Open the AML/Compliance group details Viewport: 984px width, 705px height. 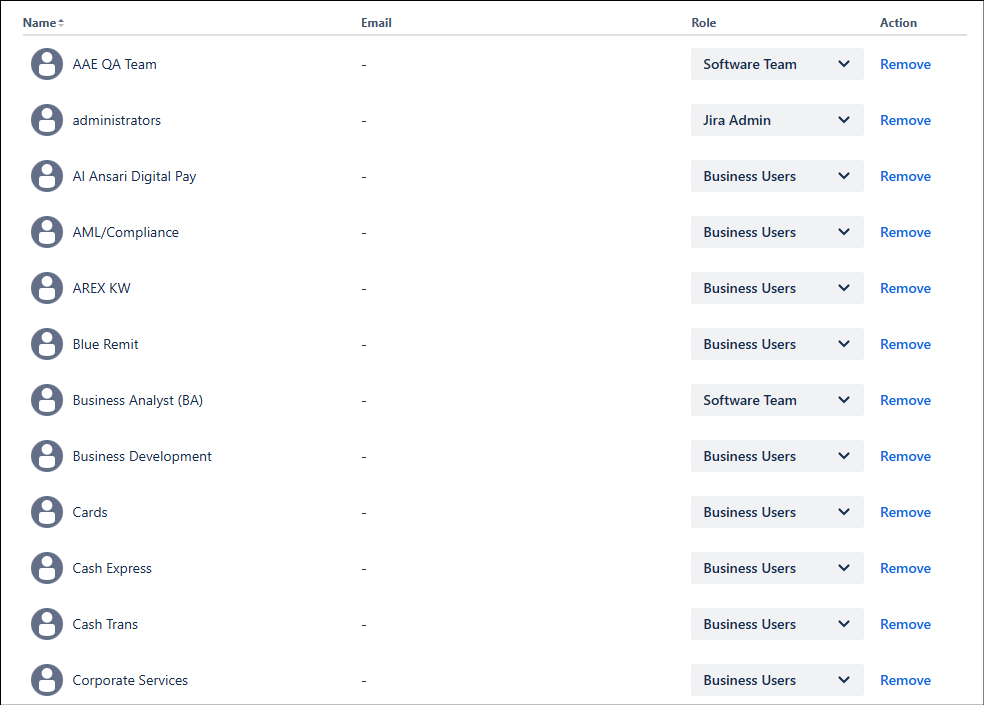point(125,232)
